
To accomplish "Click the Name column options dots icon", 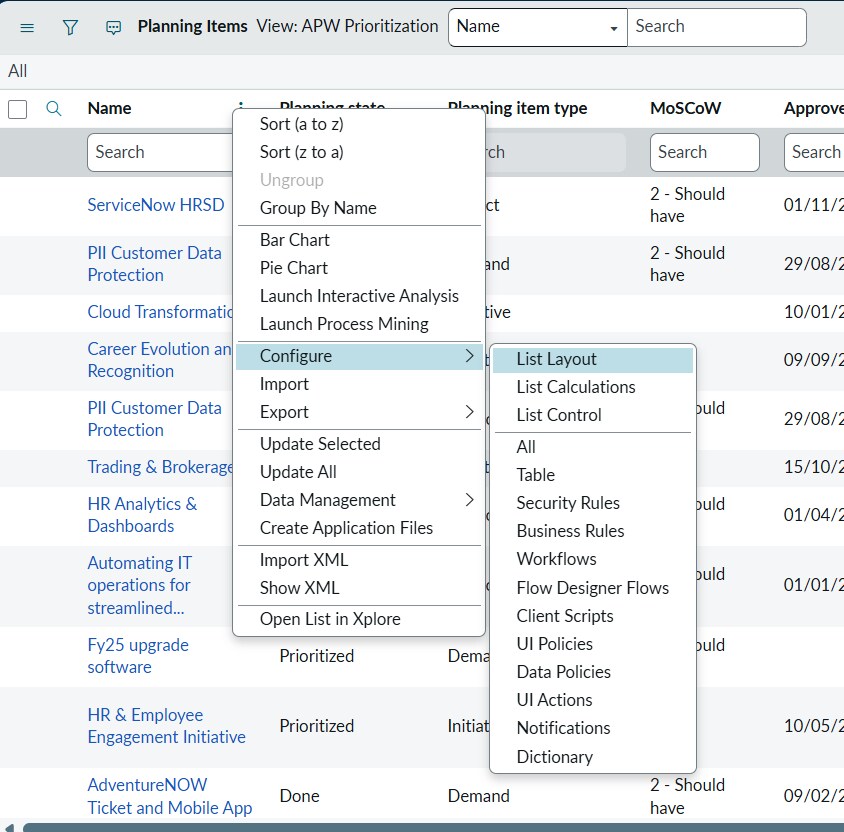I will tap(241, 106).
